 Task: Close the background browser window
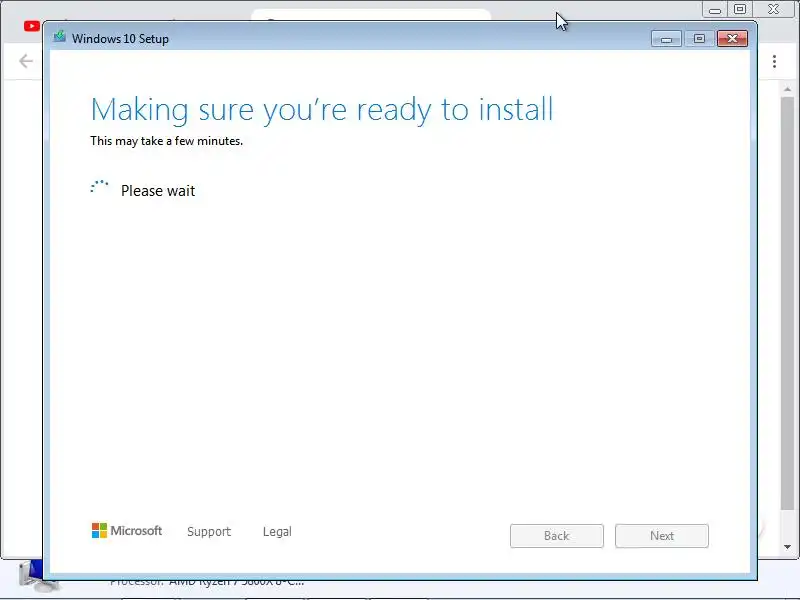click(x=773, y=9)
